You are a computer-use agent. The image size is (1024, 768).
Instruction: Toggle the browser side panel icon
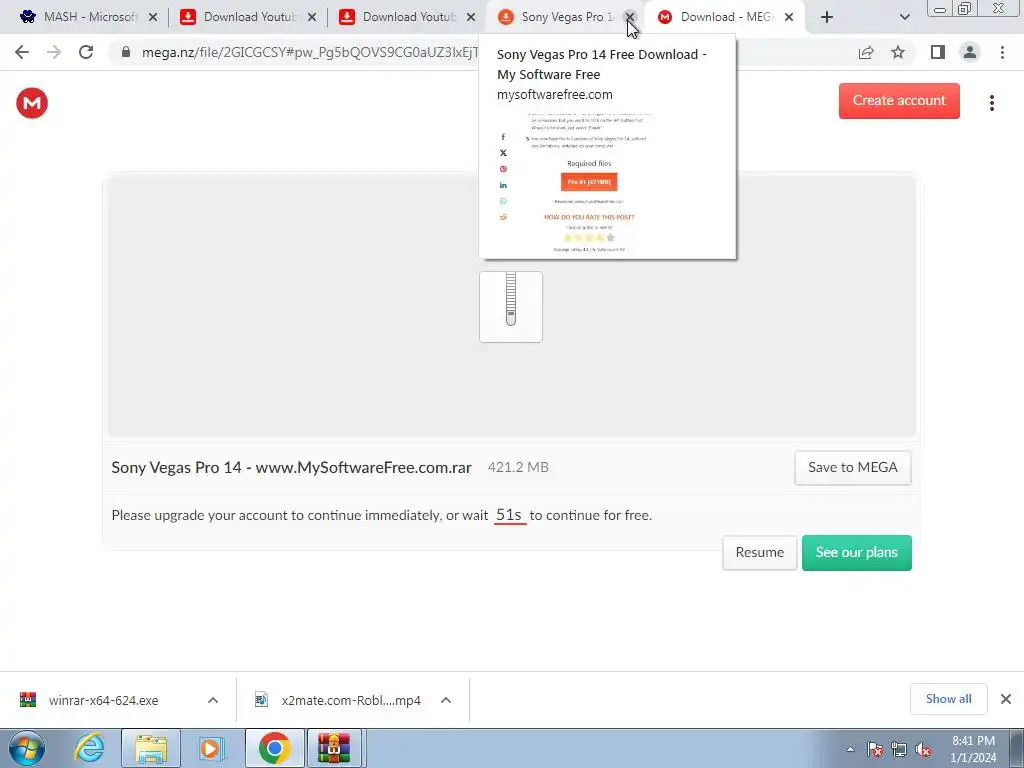pos(938,52)
